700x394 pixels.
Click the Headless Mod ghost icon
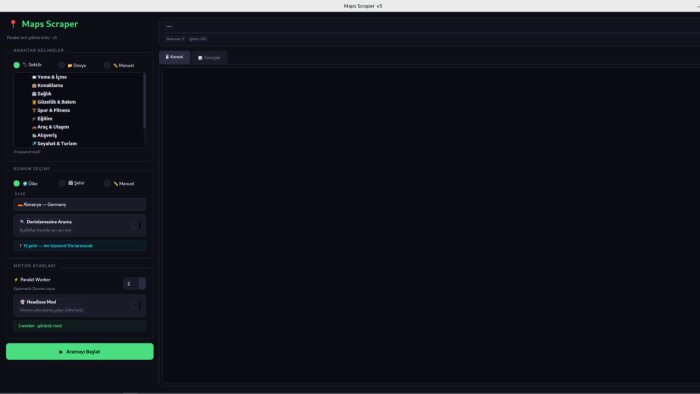point(22,302)
